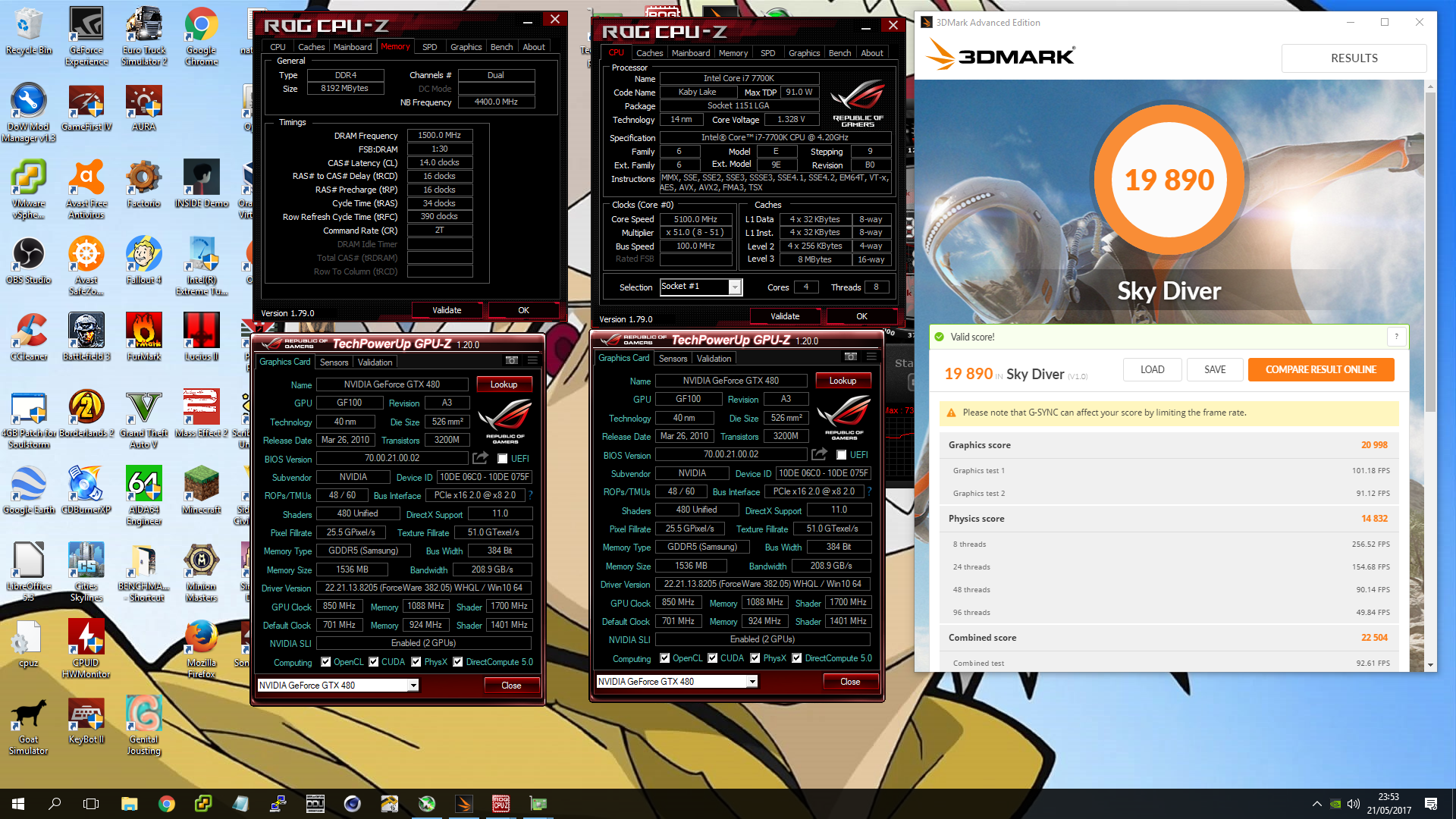The width and height of the screenshot is (1456, 819).
Task: Launch OBS Studio from the desktop
Action: [x=29, y=261]
